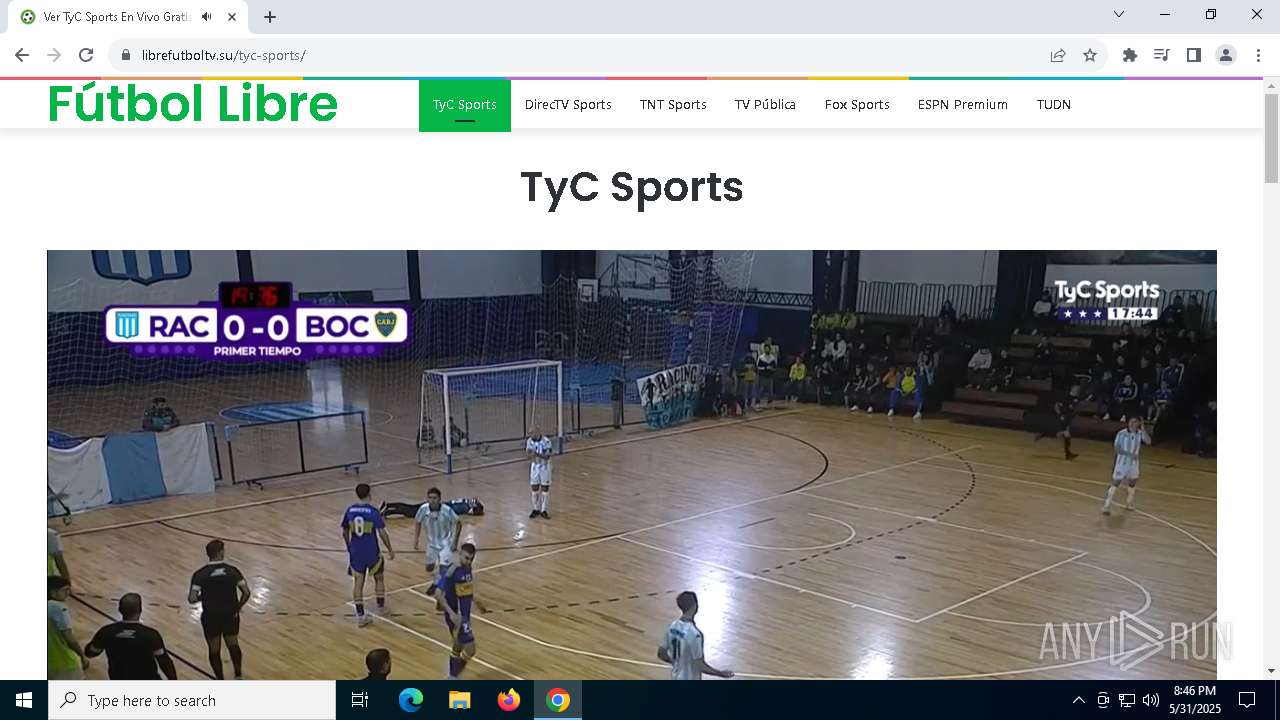Image resolution: width=1280 pixels, height=720 pixels.
Task: Go forward in browser history
Action: click(x=54, y=55)
